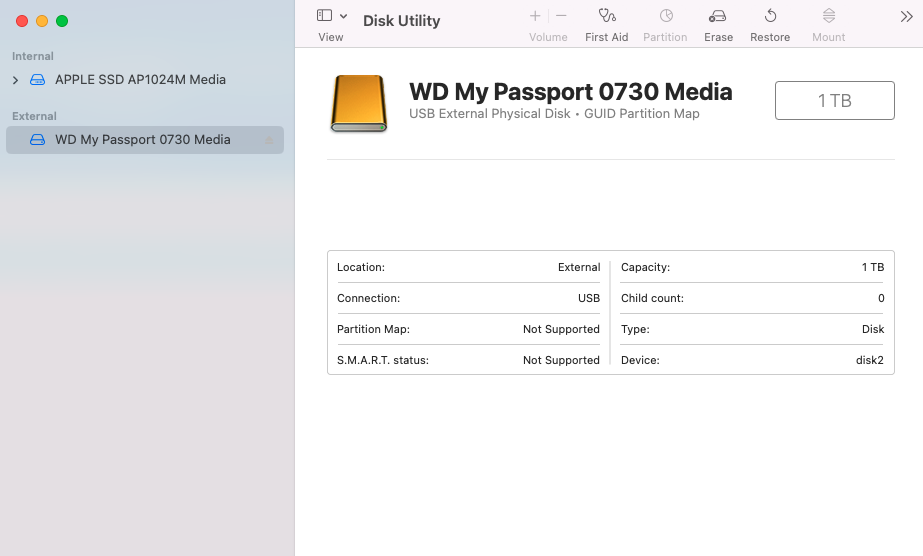Click the Child count value 0

(x=881, y=298)
